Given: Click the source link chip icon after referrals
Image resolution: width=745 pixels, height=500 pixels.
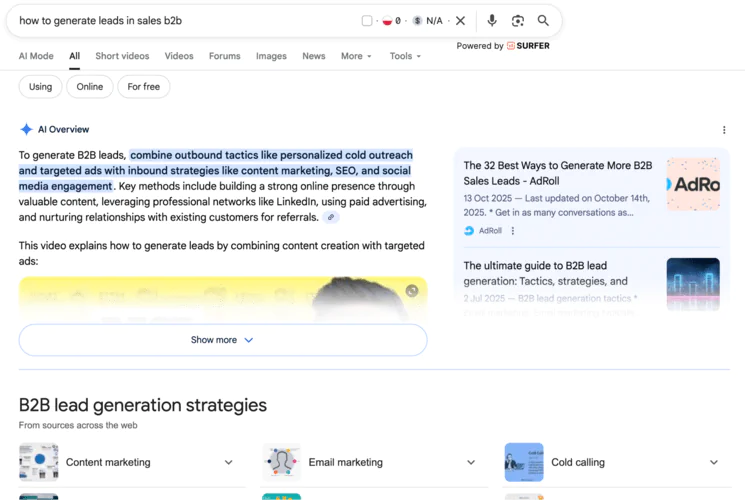Looking at the screenshot, I should [x=331, y=217].
